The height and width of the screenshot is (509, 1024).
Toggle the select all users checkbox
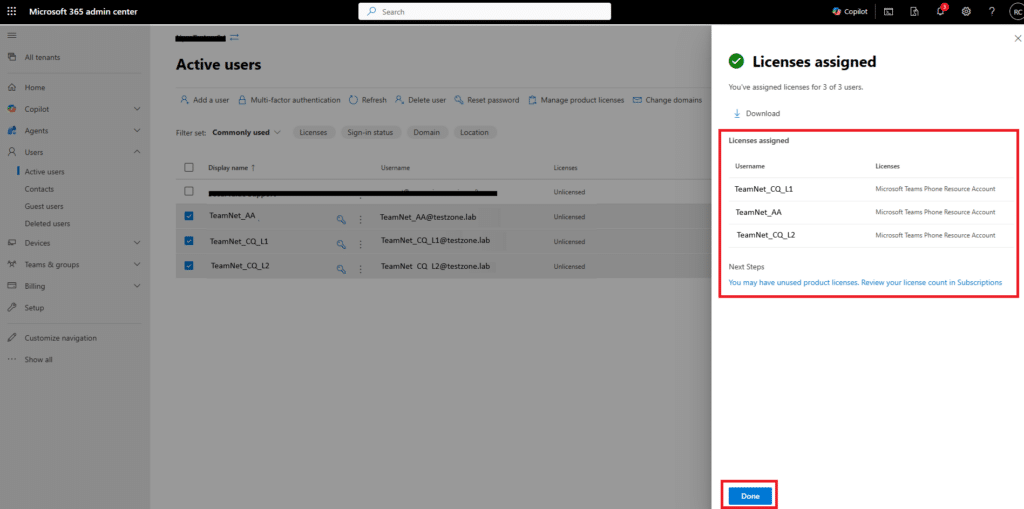pos(189,167)
